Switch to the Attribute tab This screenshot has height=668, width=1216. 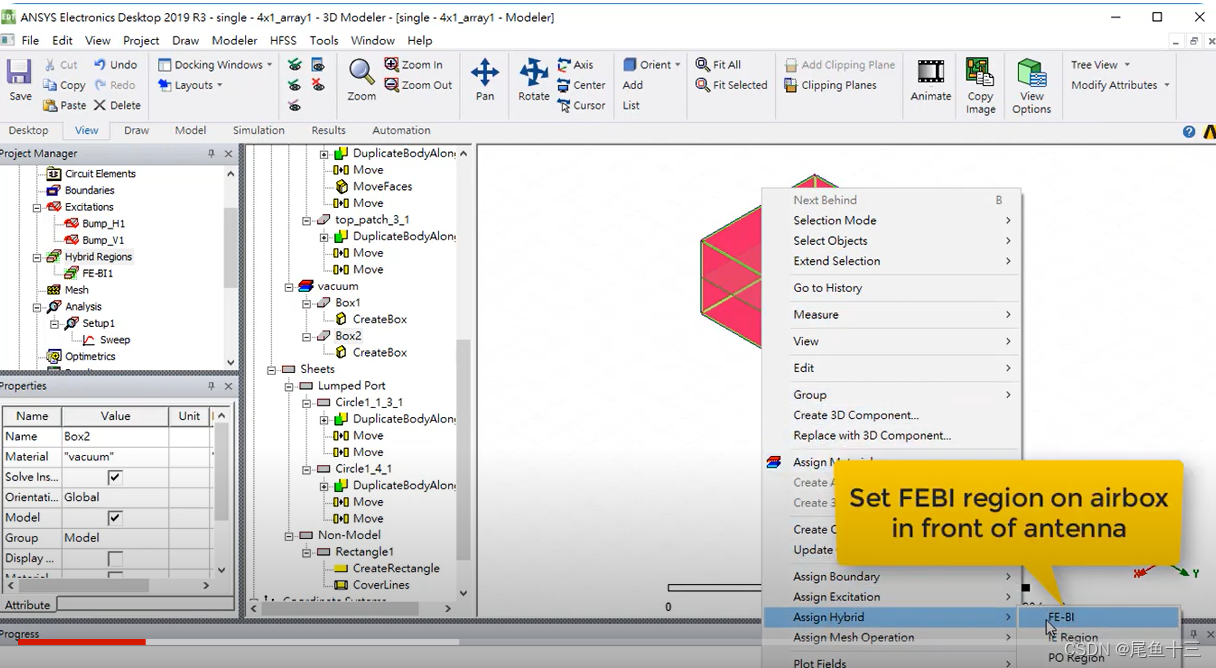click(x=27, y=605)
